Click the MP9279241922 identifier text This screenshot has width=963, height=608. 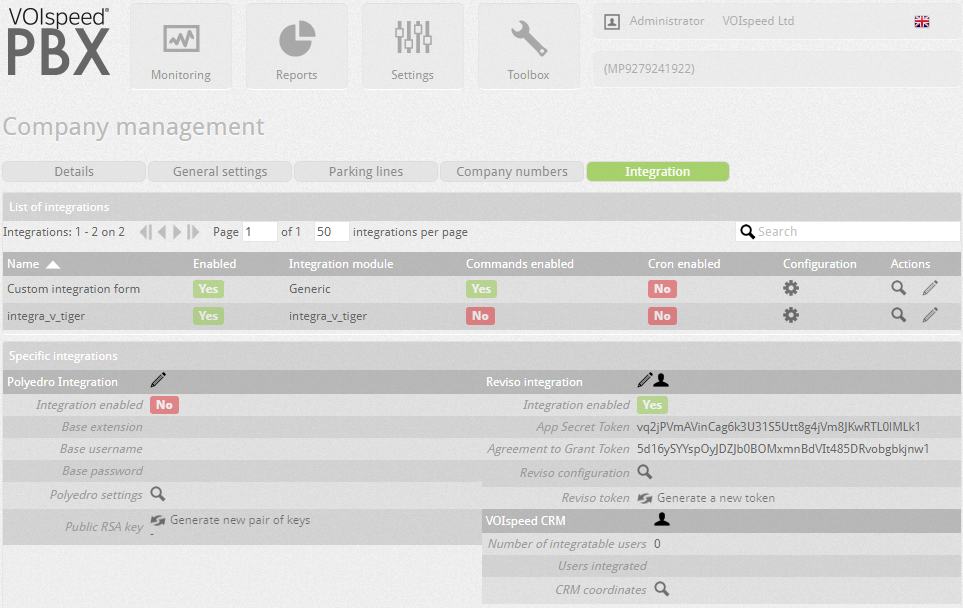point(649,69)
